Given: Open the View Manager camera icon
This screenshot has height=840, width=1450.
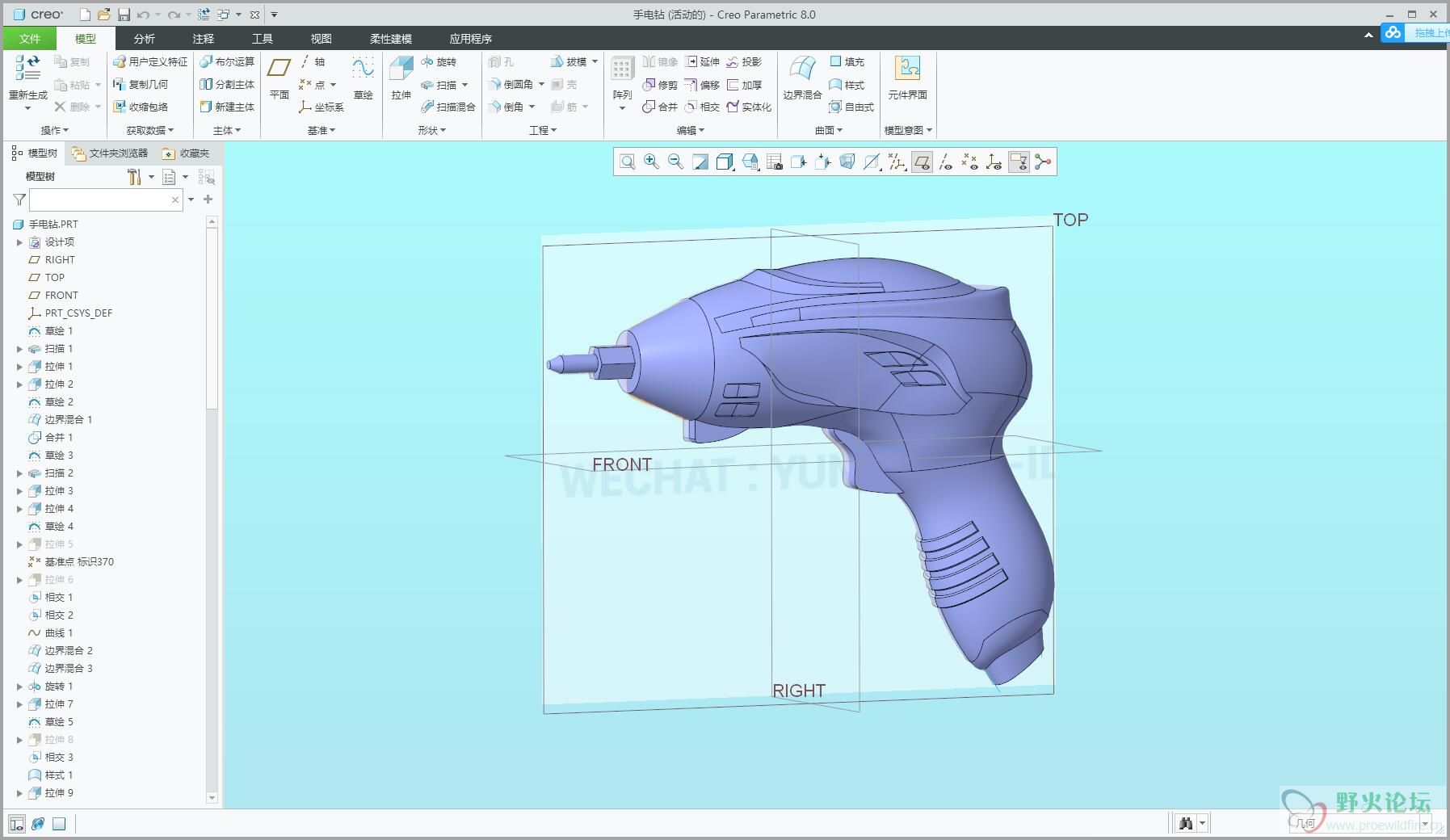Looking at the screenshot, I should point(774,162).
